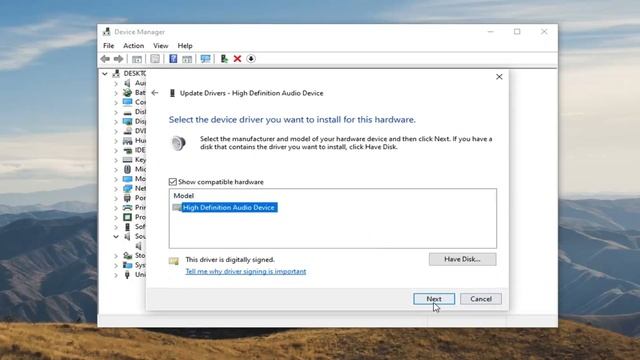Expand the System devices category
The height and width of the screenshot is (360, 640).
point(116,265)
